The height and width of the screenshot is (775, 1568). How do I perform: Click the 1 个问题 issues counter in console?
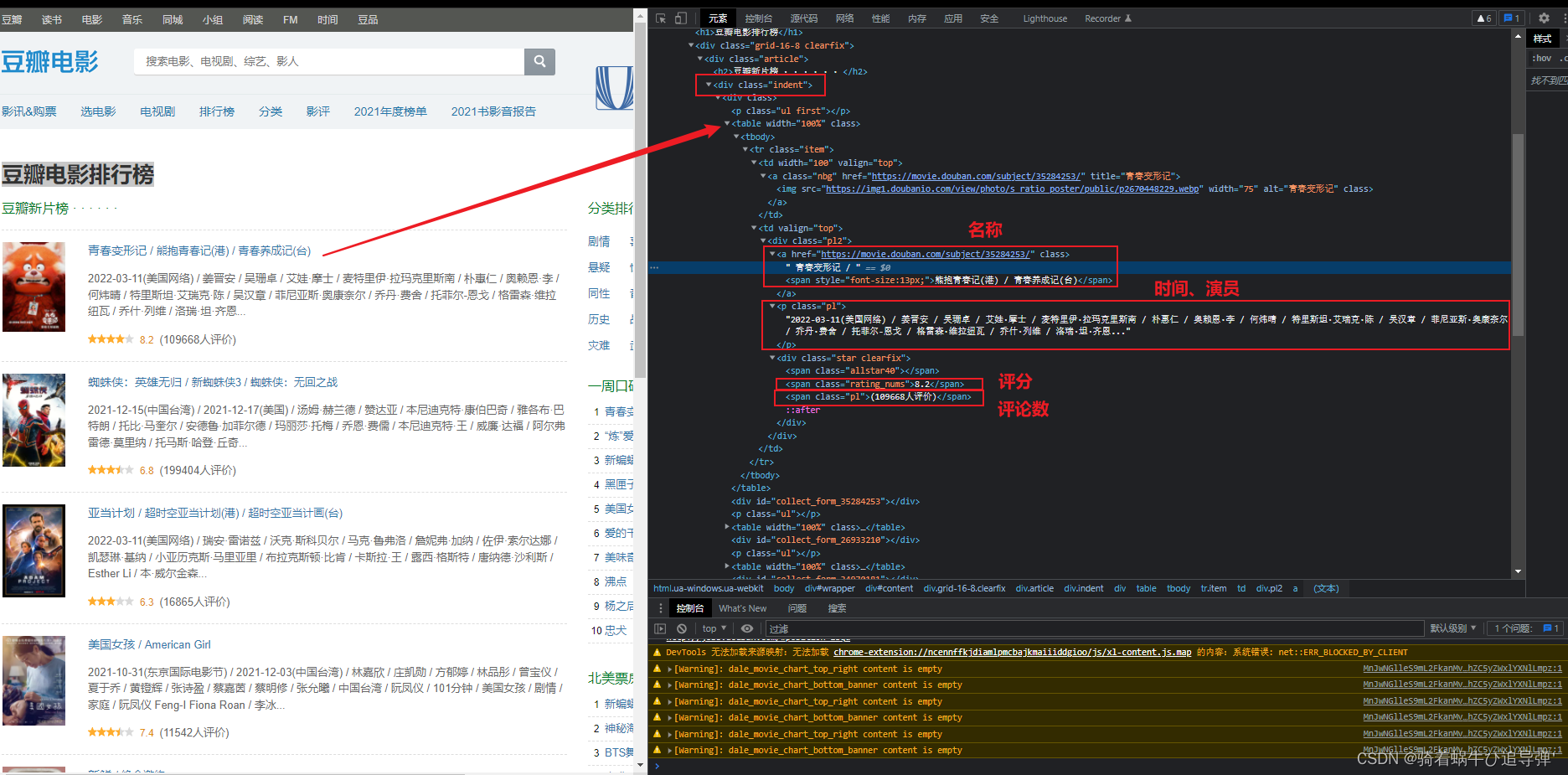[x=1526, y=628]
